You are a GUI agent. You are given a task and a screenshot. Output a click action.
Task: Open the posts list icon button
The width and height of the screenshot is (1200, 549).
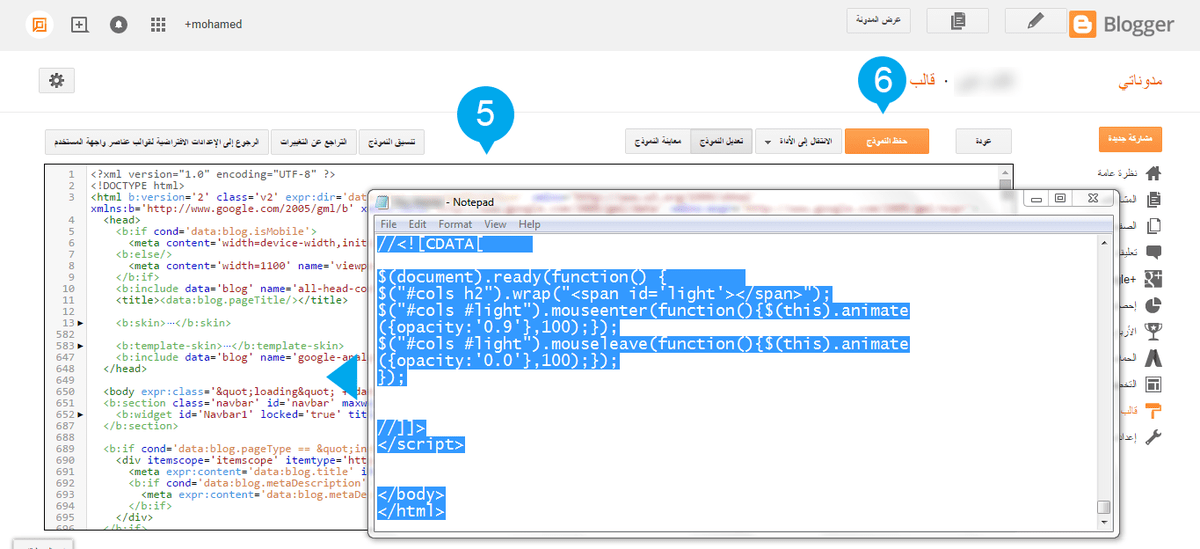click(957, 21)
